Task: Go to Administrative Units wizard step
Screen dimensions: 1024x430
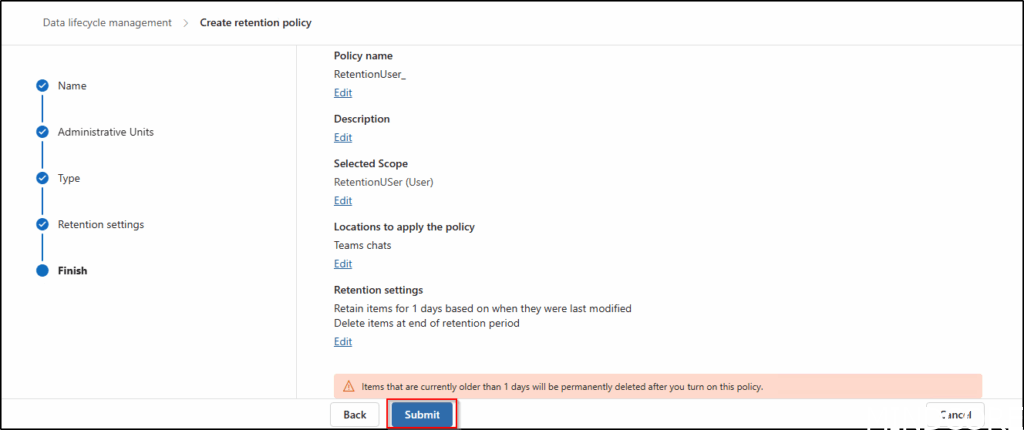Action: tap(106, 132)
